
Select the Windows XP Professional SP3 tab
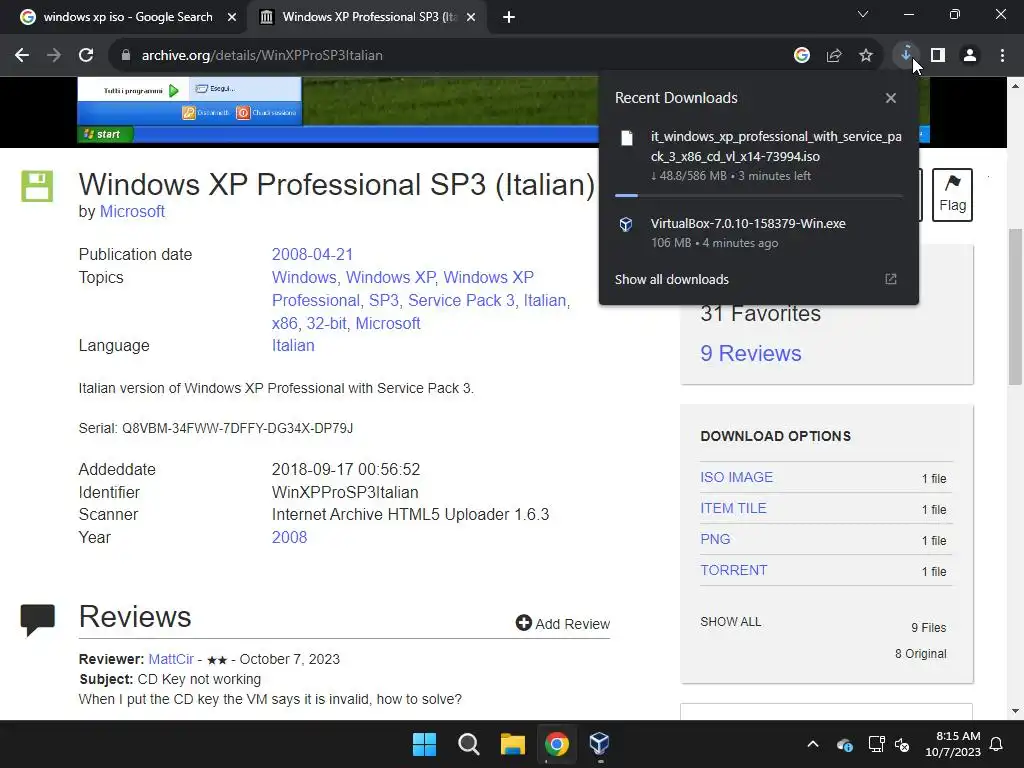click(x=369, y=17)
